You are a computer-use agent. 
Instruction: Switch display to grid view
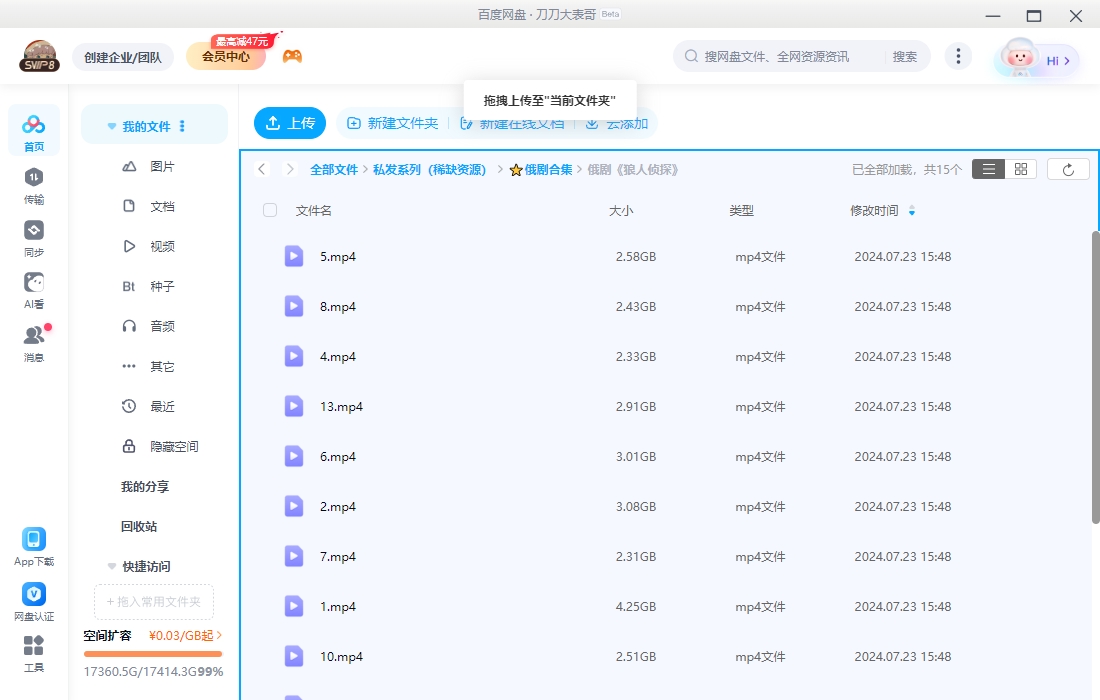click(1020, 168)
